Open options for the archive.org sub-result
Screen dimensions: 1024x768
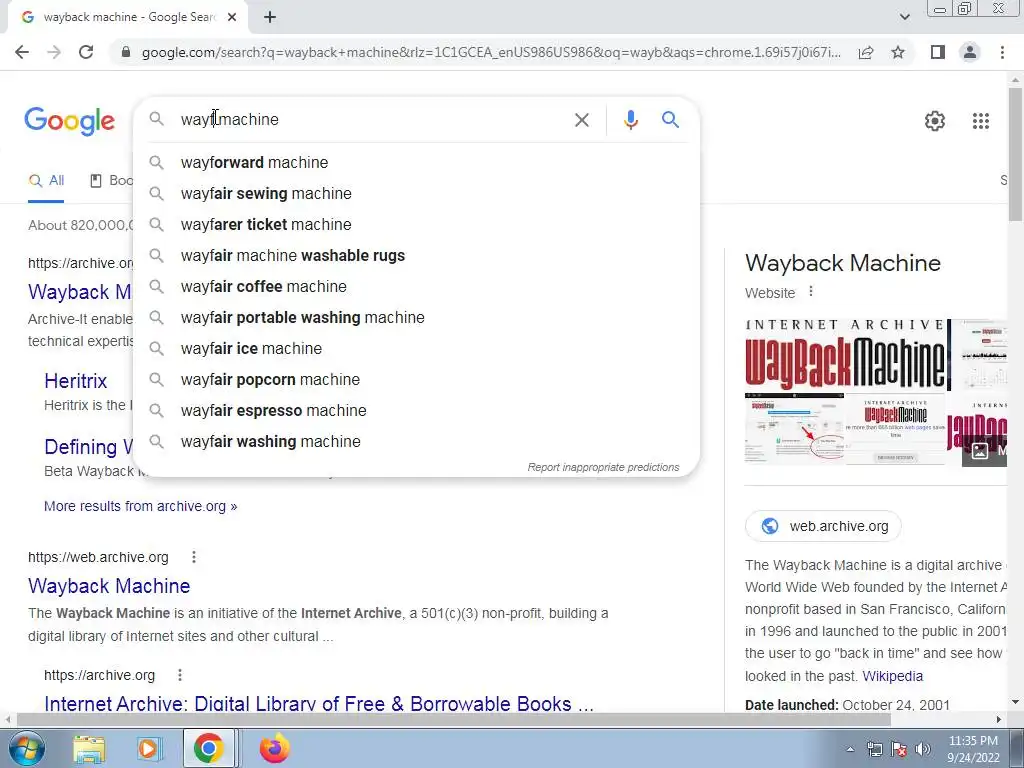[x=180, y=675]
